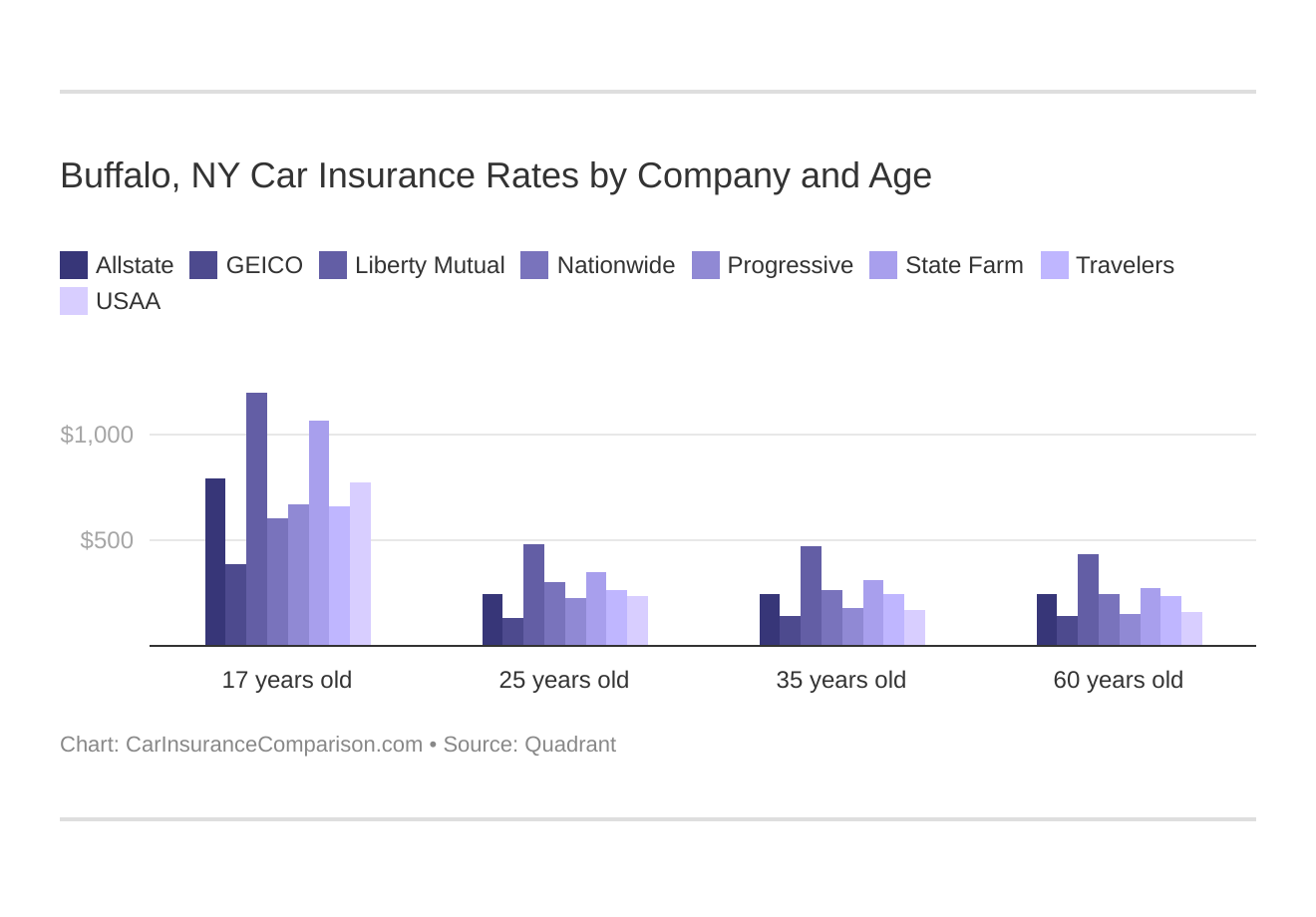Click the Travelers legend color swatch

pyautogui.click(x=1055, y=265)
